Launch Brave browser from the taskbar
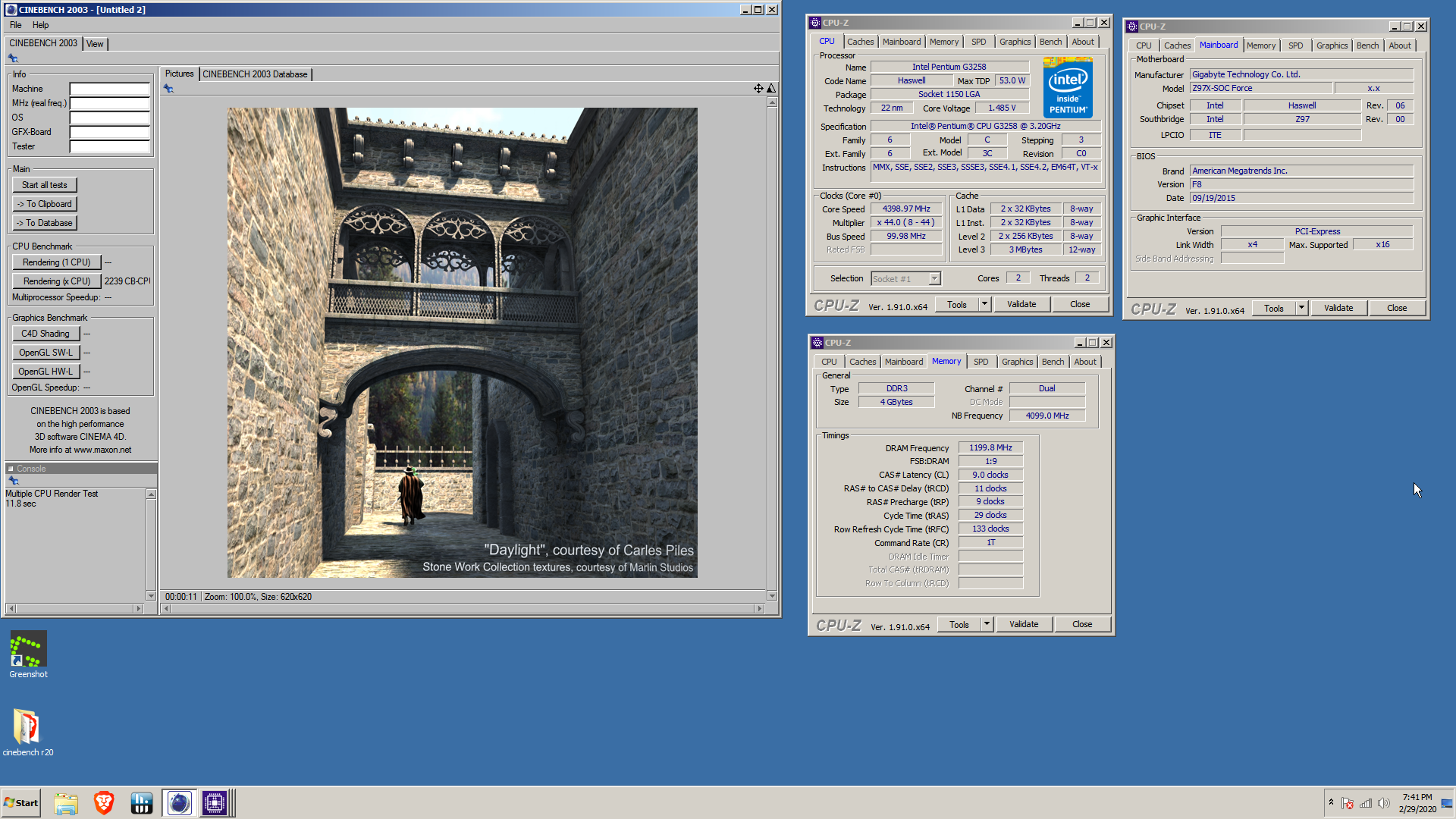The image size is (1456, 819). [x=104, y=803]
